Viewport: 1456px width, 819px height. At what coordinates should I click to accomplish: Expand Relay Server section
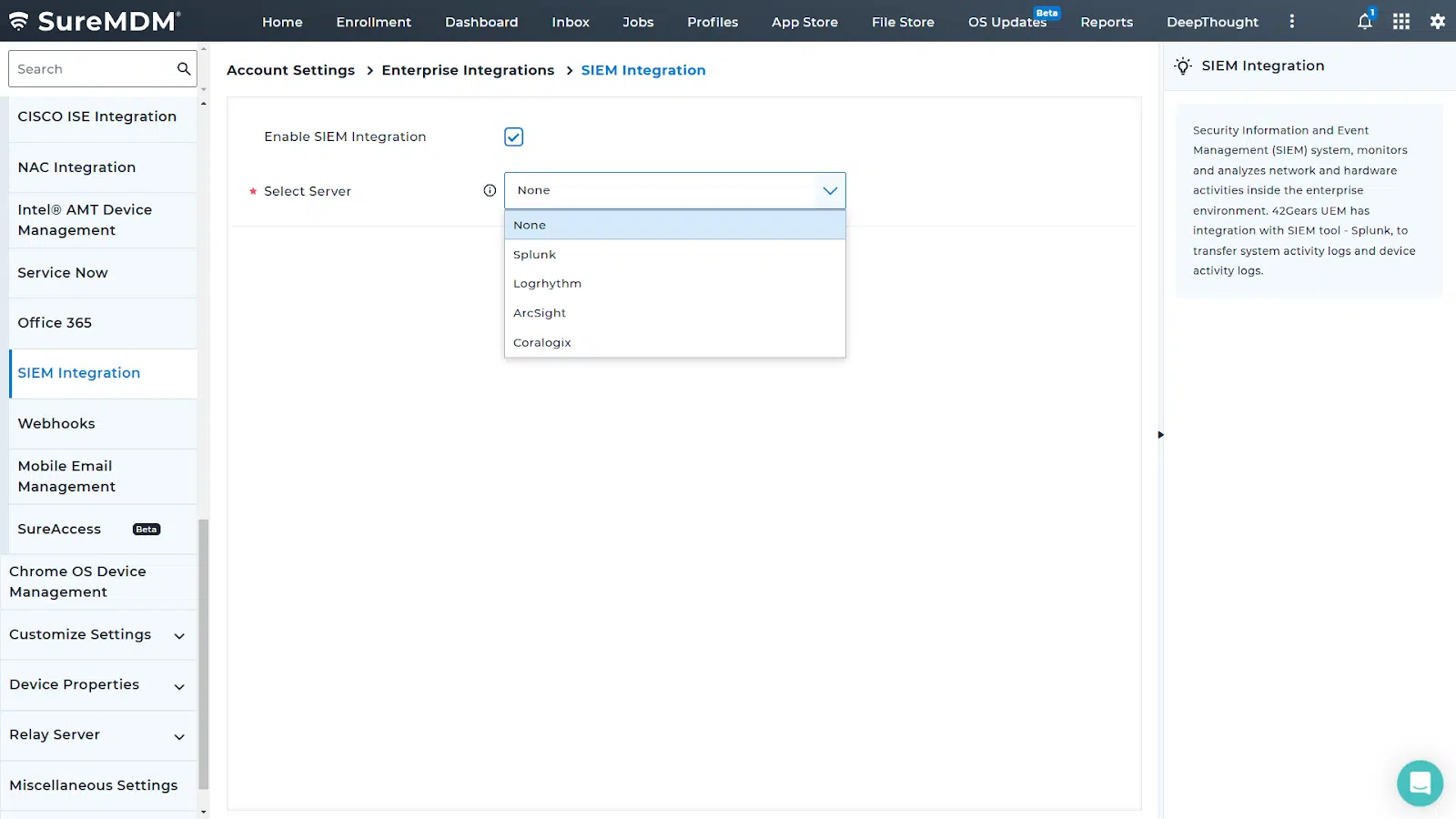98,735
